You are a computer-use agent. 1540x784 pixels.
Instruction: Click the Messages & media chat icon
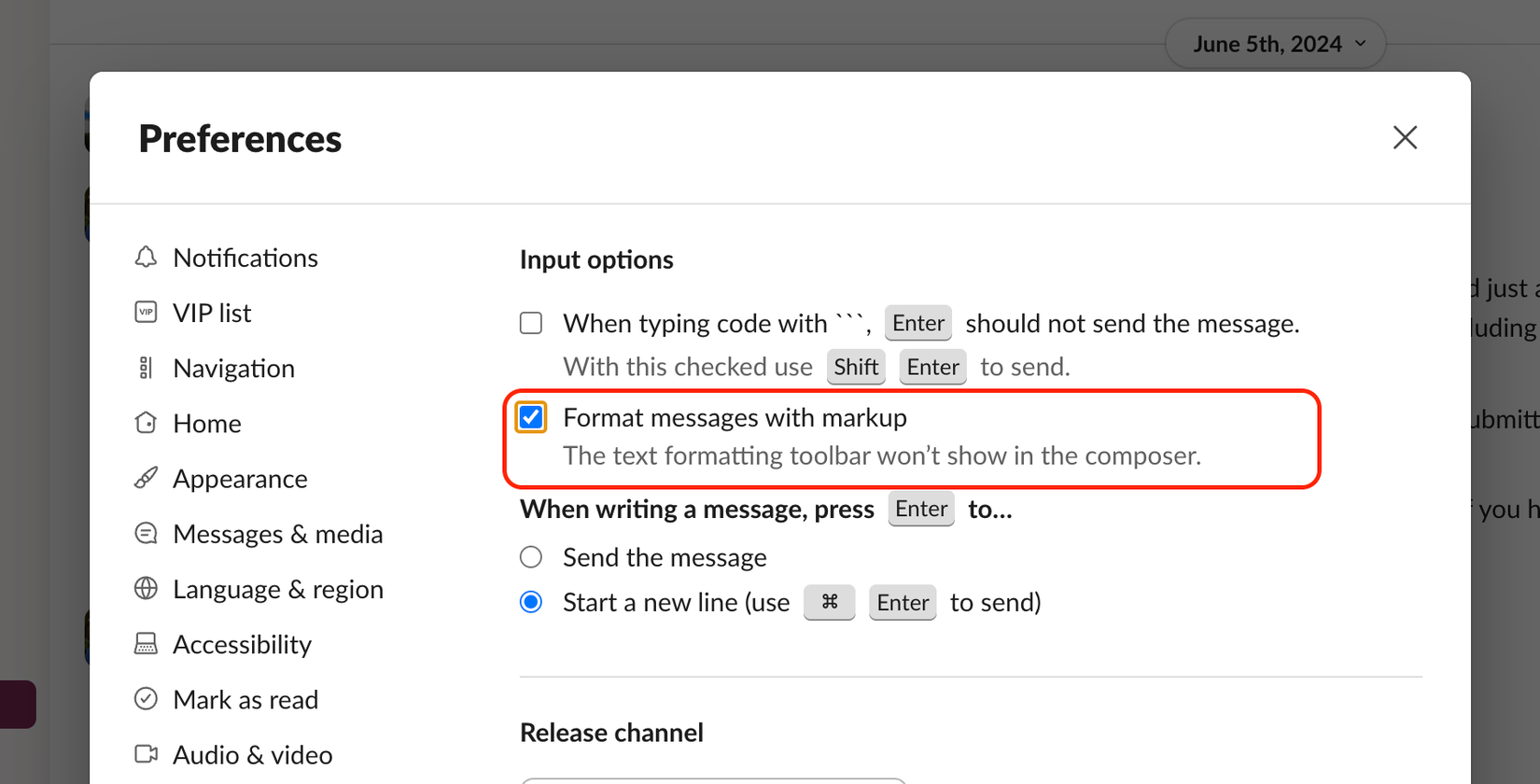[x=146, y=534]
